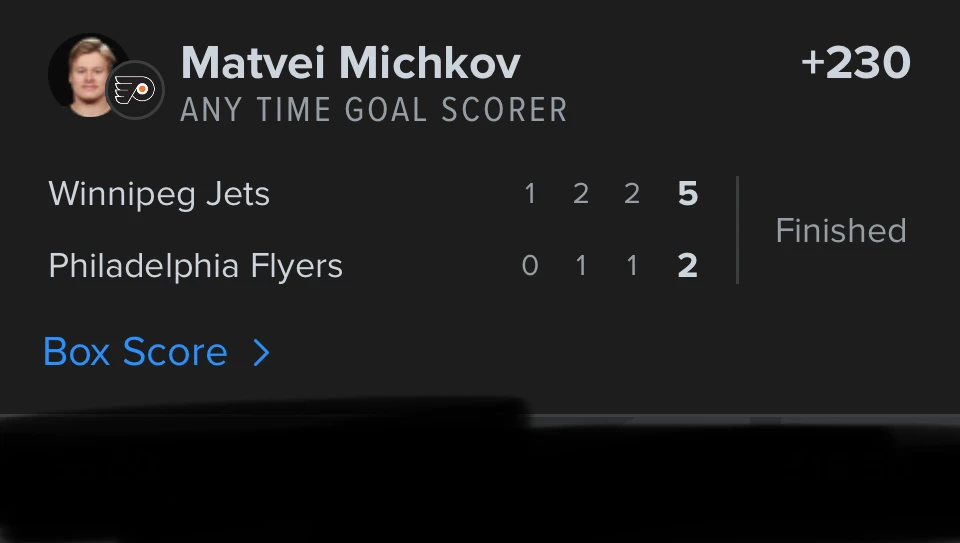Click the vertical divider beside Finished

737,230
